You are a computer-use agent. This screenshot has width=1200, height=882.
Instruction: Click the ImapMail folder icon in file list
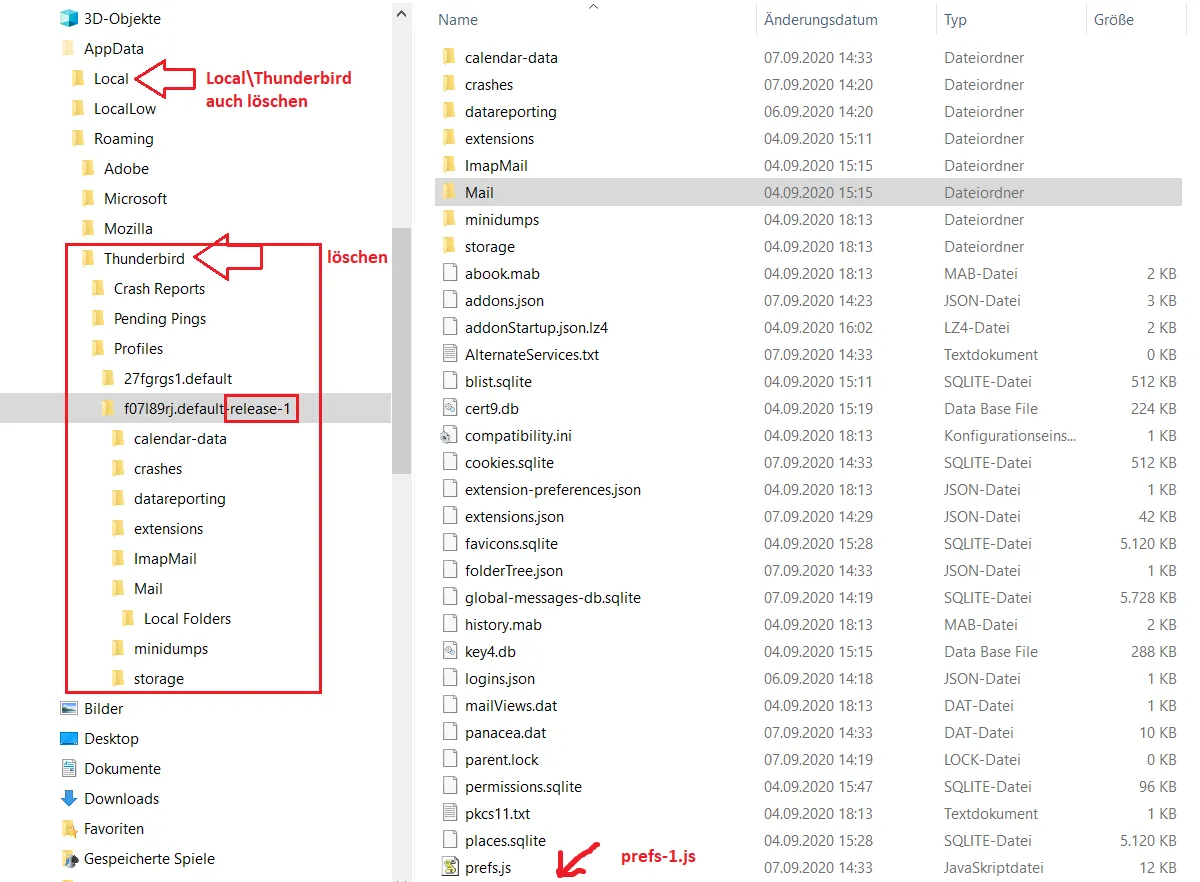(x=449, y=165)
